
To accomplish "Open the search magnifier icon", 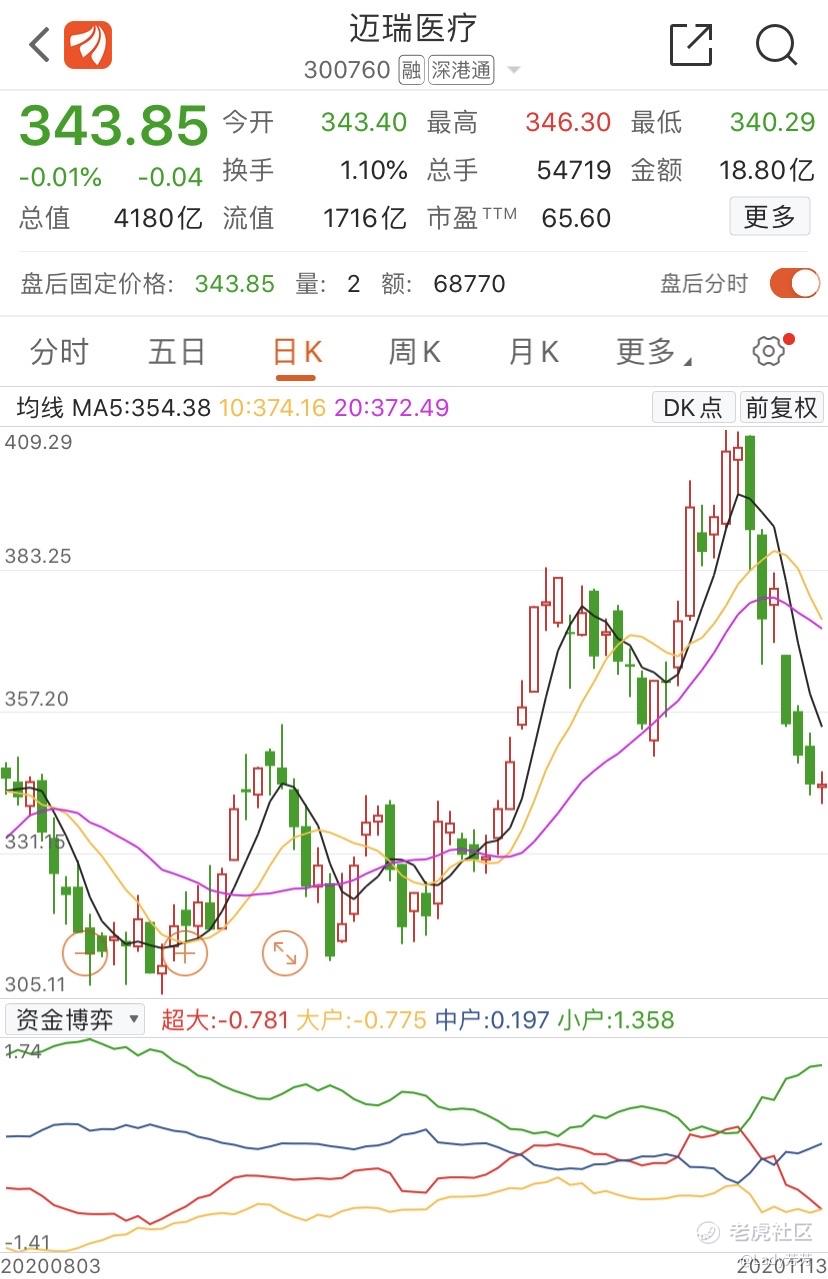I will [x=775, y=45].
